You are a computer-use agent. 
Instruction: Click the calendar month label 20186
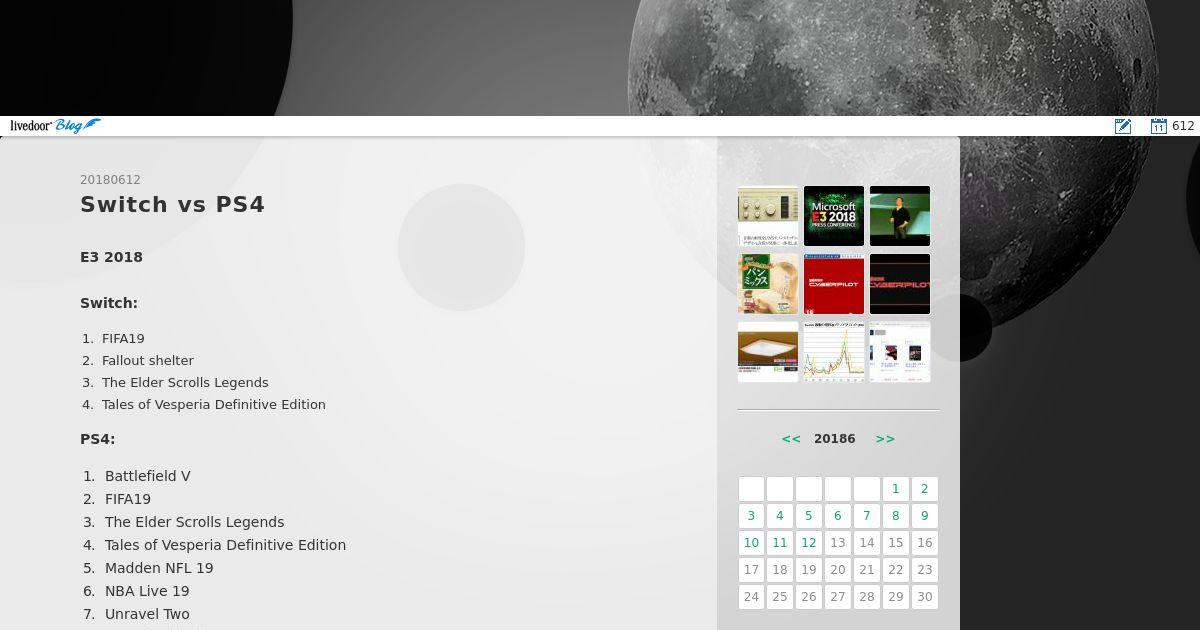point(834,439)
